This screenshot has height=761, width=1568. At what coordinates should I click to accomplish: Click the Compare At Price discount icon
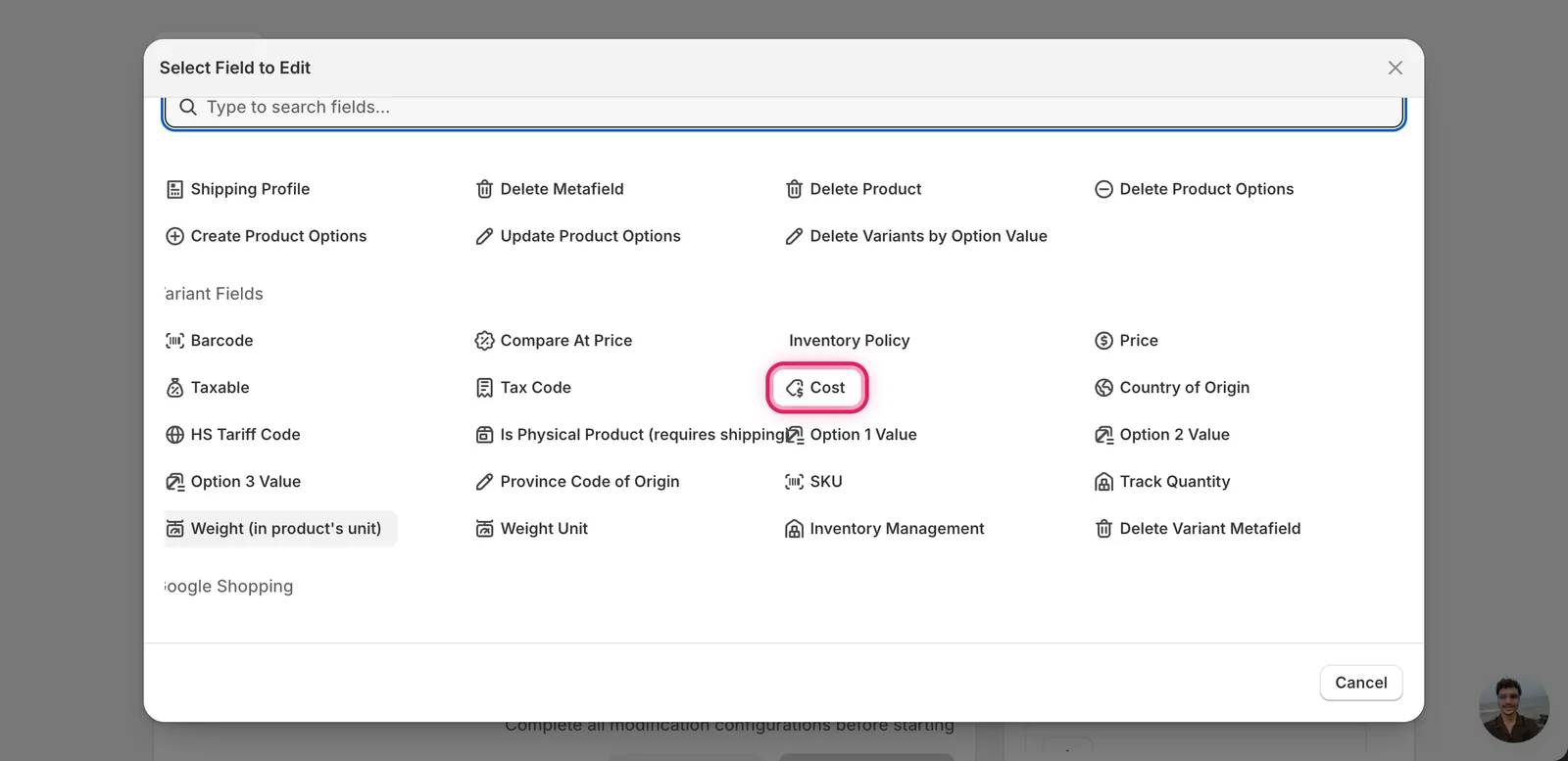[484, 341]
